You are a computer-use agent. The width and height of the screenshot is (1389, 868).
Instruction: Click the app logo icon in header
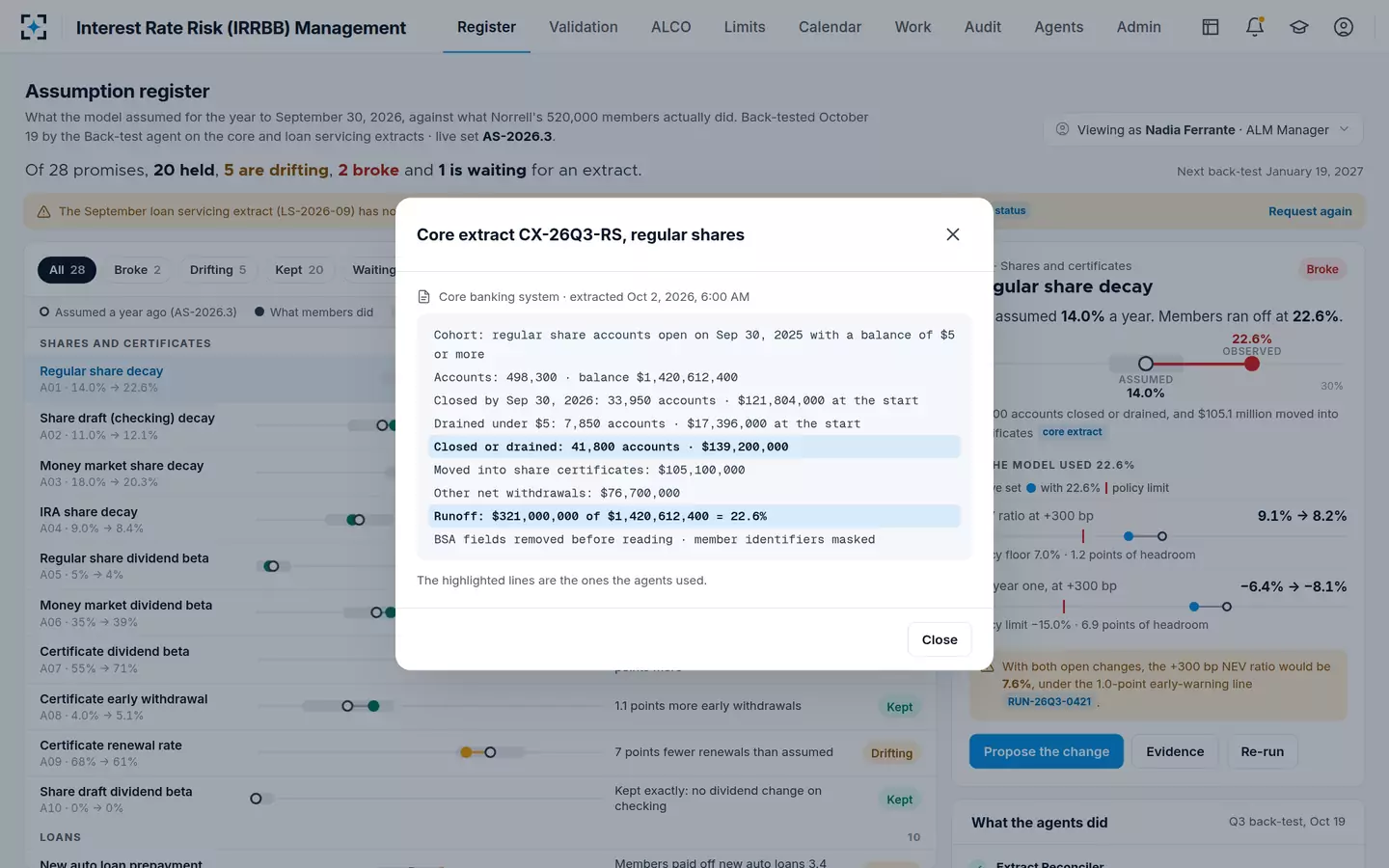(34, 27)
